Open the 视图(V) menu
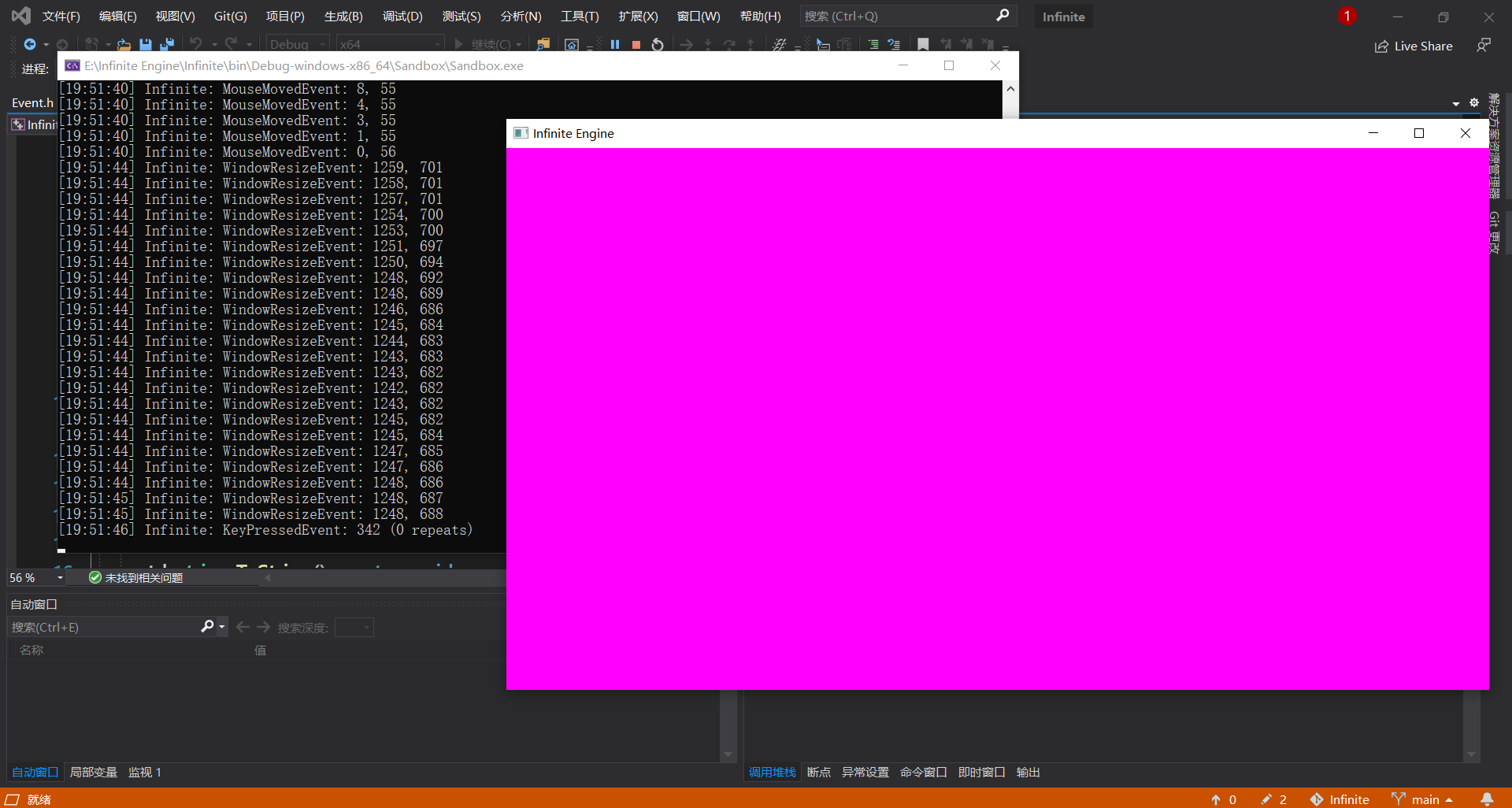 (175, 17)
